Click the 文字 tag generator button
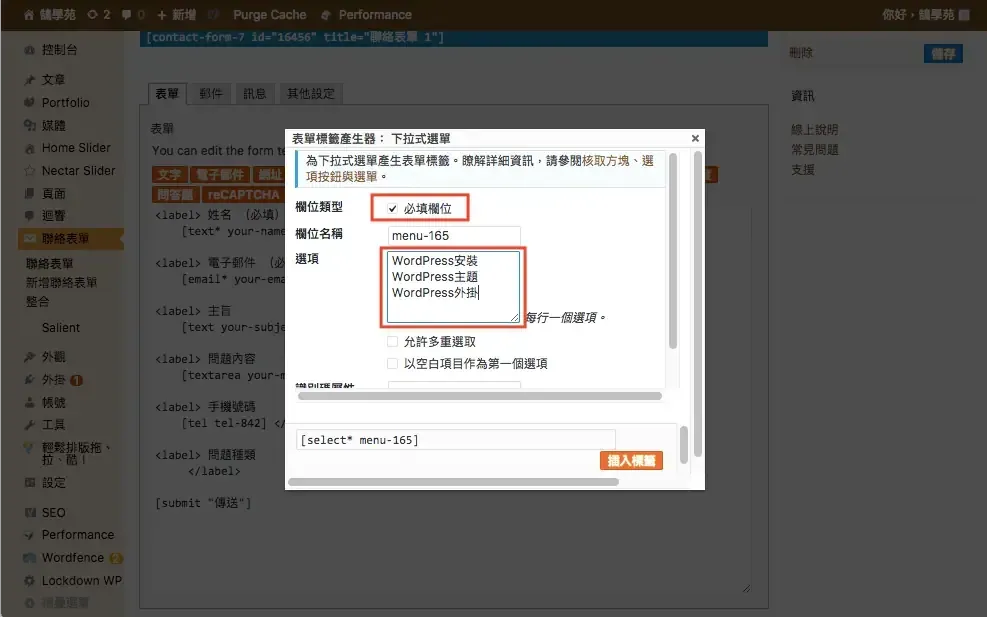 (169, 175)
